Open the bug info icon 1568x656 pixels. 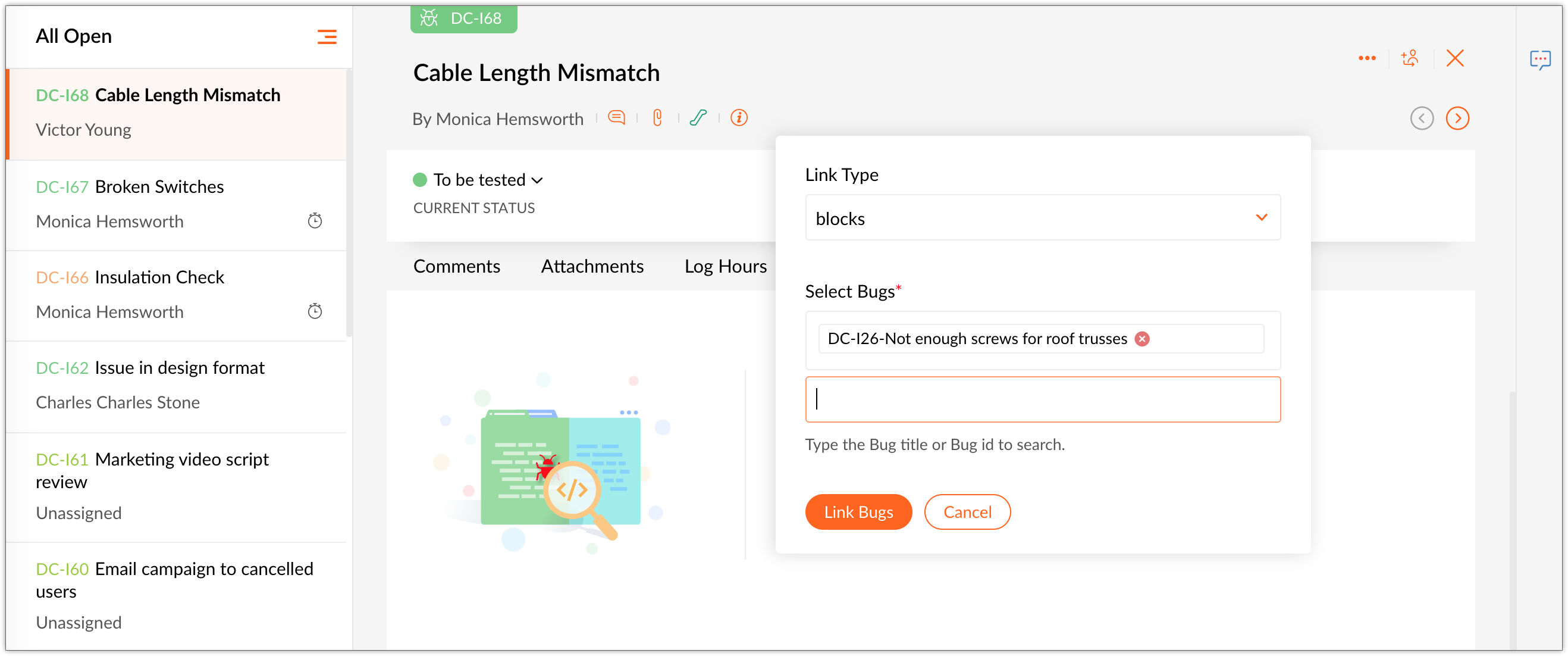739,117
